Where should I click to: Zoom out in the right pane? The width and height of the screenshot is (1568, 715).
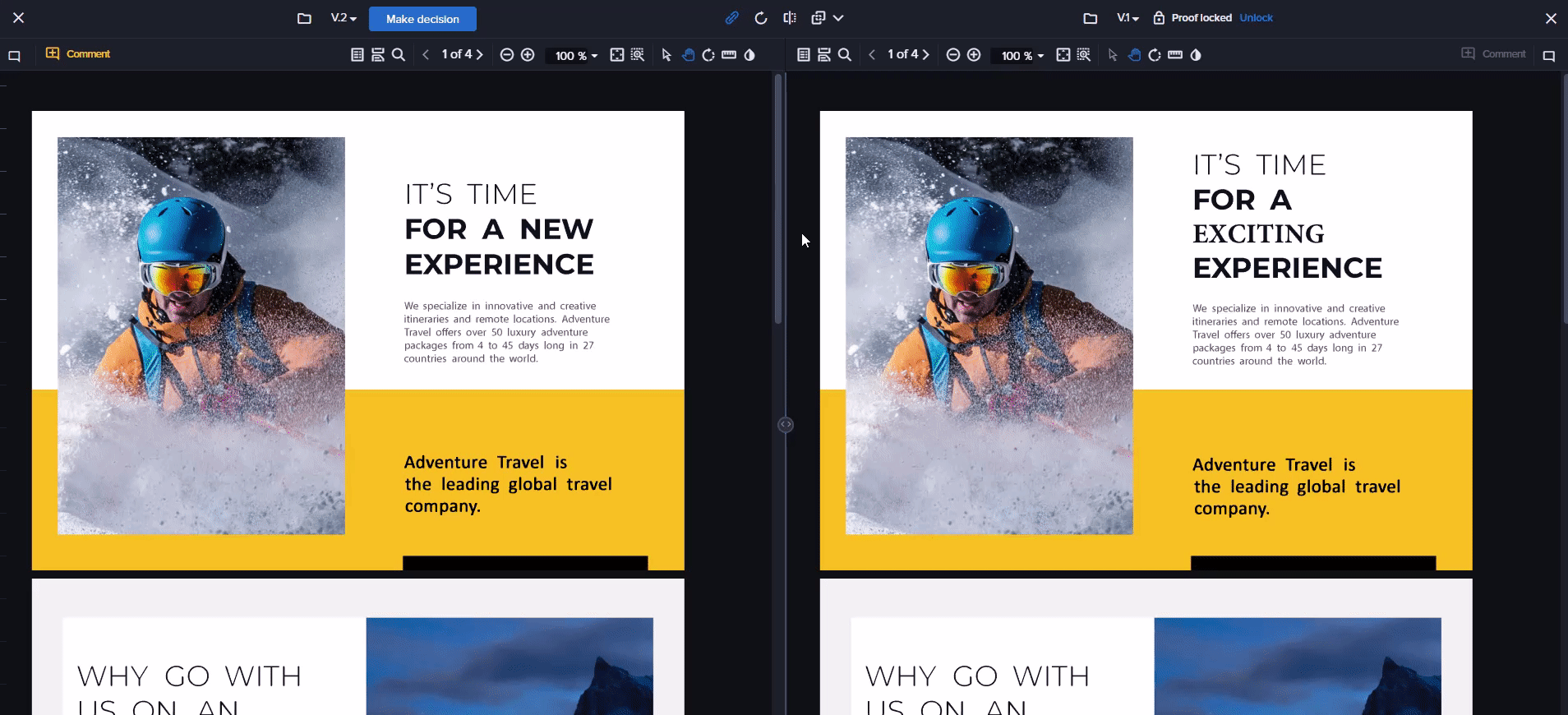click(953, 55)
